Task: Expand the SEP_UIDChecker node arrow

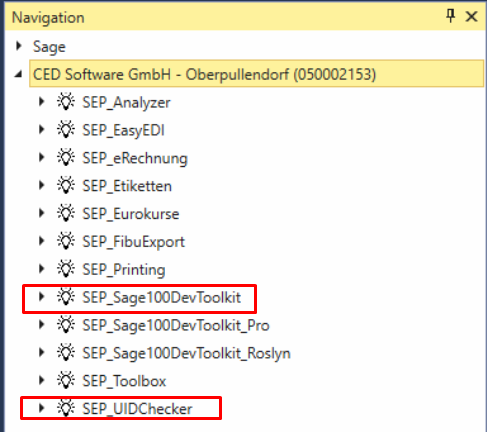Action: tap(41, 408)
